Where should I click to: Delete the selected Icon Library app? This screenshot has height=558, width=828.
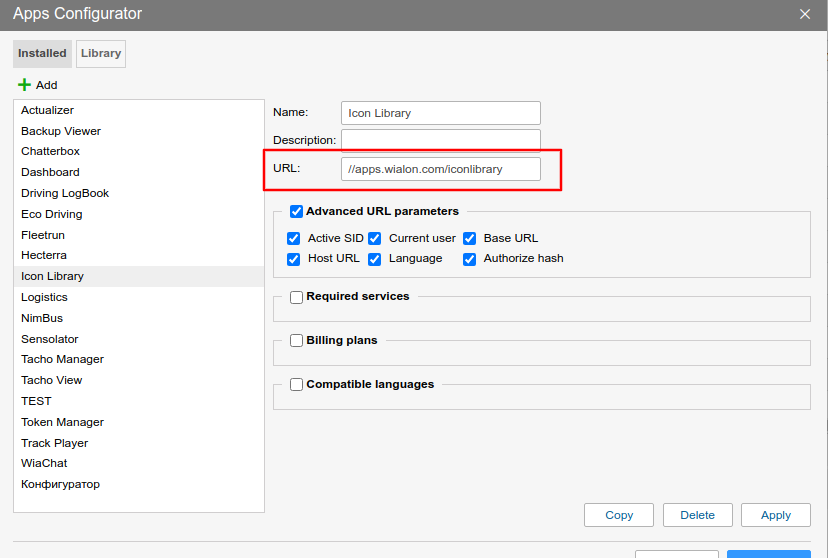(697, 515)
